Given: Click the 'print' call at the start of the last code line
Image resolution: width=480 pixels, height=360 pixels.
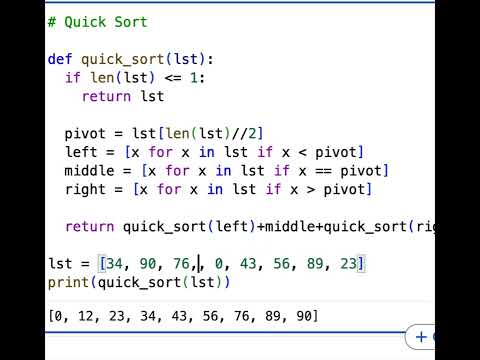Looking at the screenshot, I should tap(68, 283).
